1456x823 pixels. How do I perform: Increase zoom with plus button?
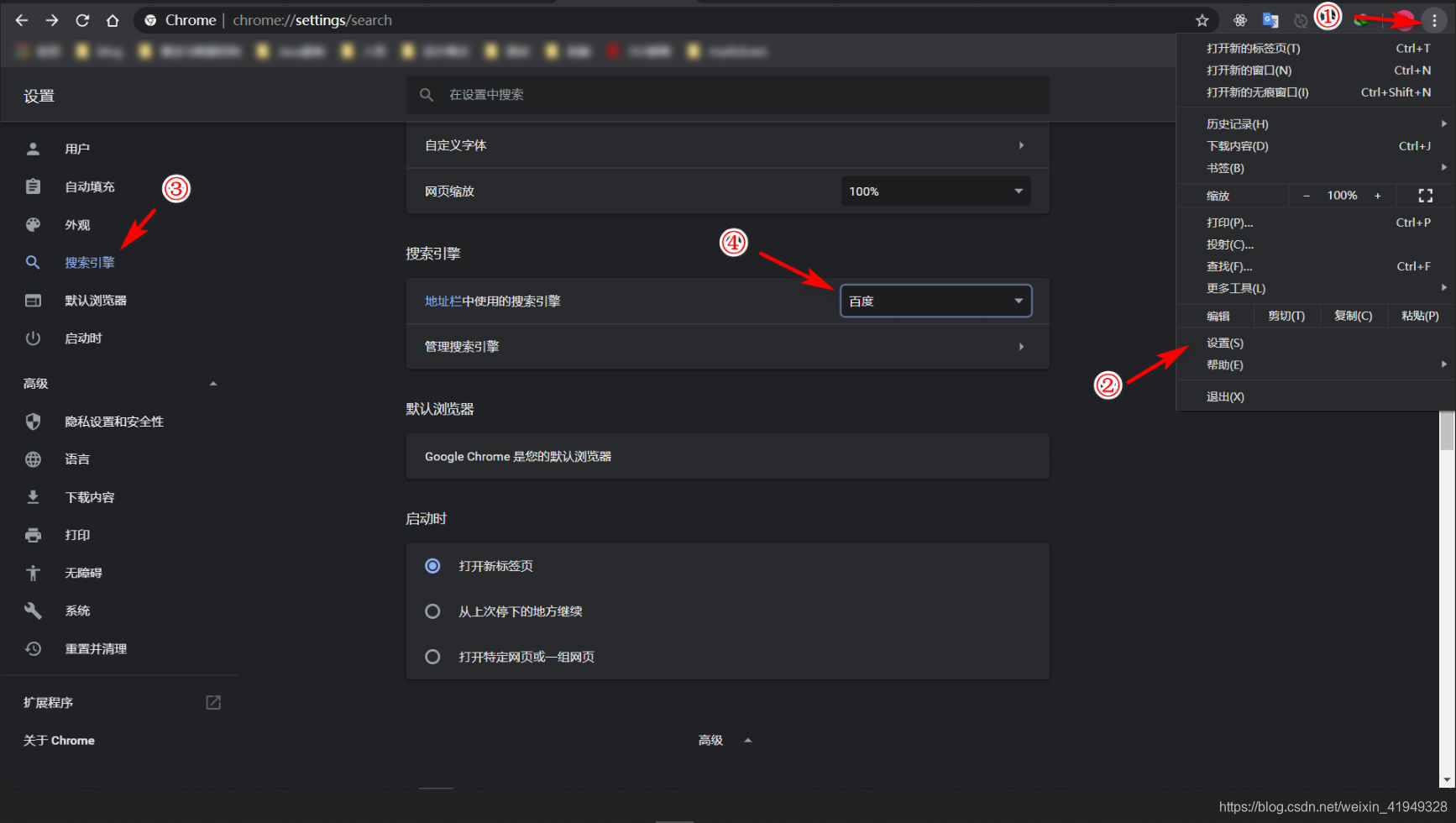(x=1377, y=196)
